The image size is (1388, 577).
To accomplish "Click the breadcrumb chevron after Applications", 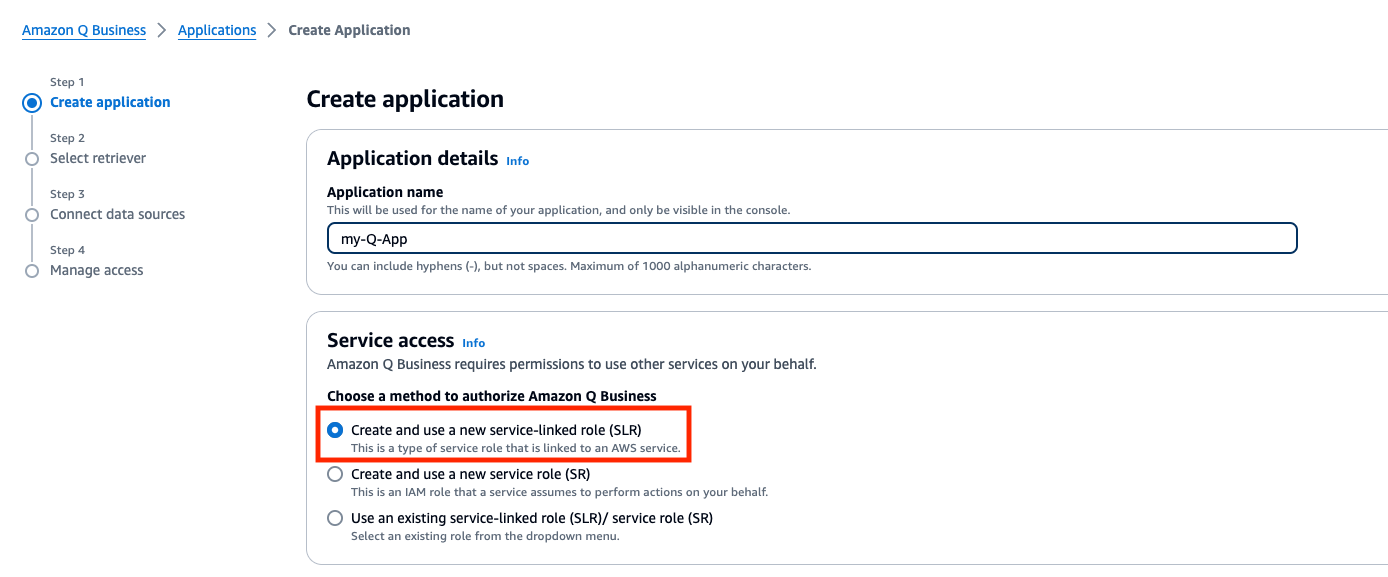I will (x=272, y=30).
